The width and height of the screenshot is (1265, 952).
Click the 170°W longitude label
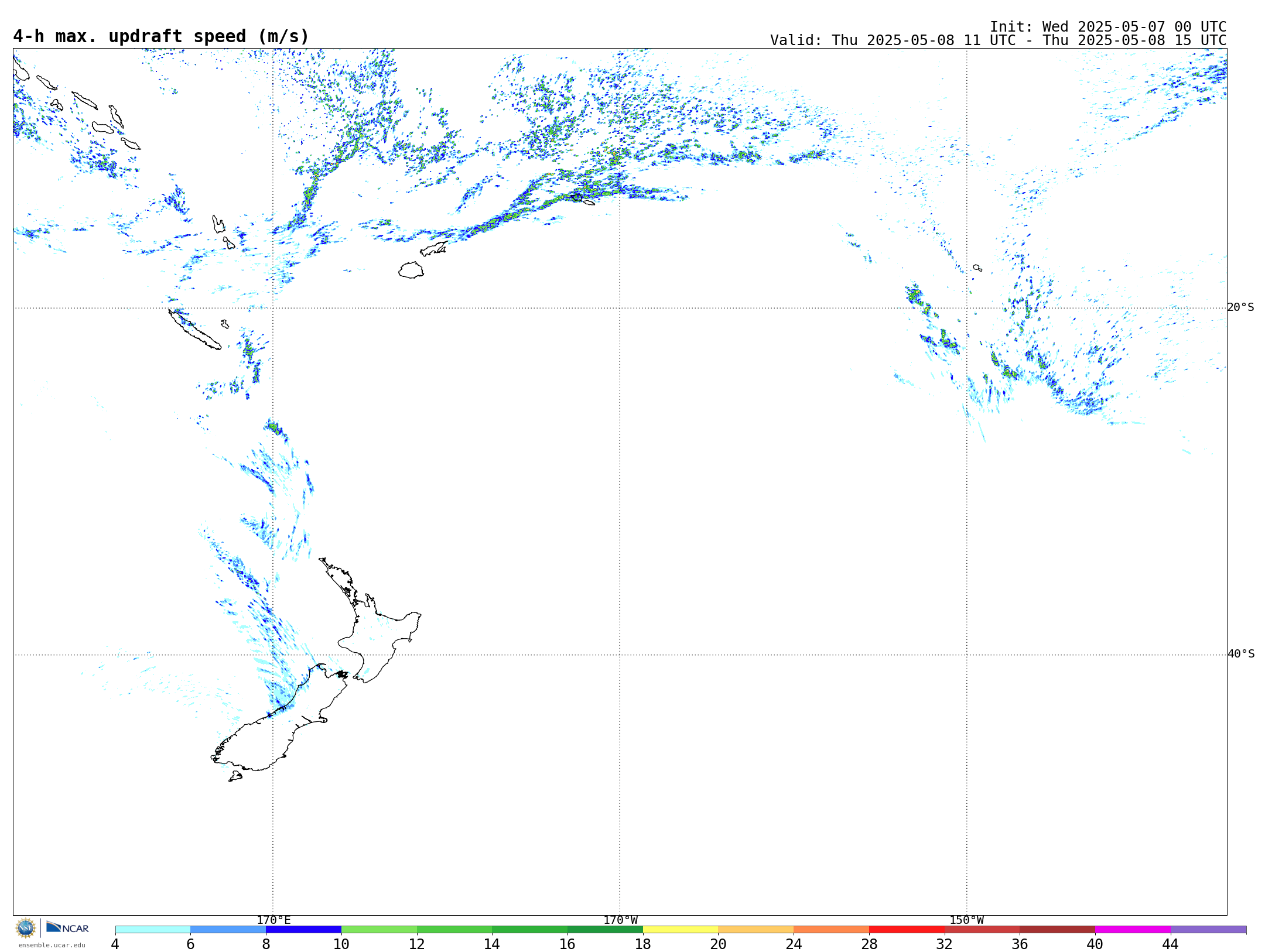pyautogui.click(x=620, y=920)
